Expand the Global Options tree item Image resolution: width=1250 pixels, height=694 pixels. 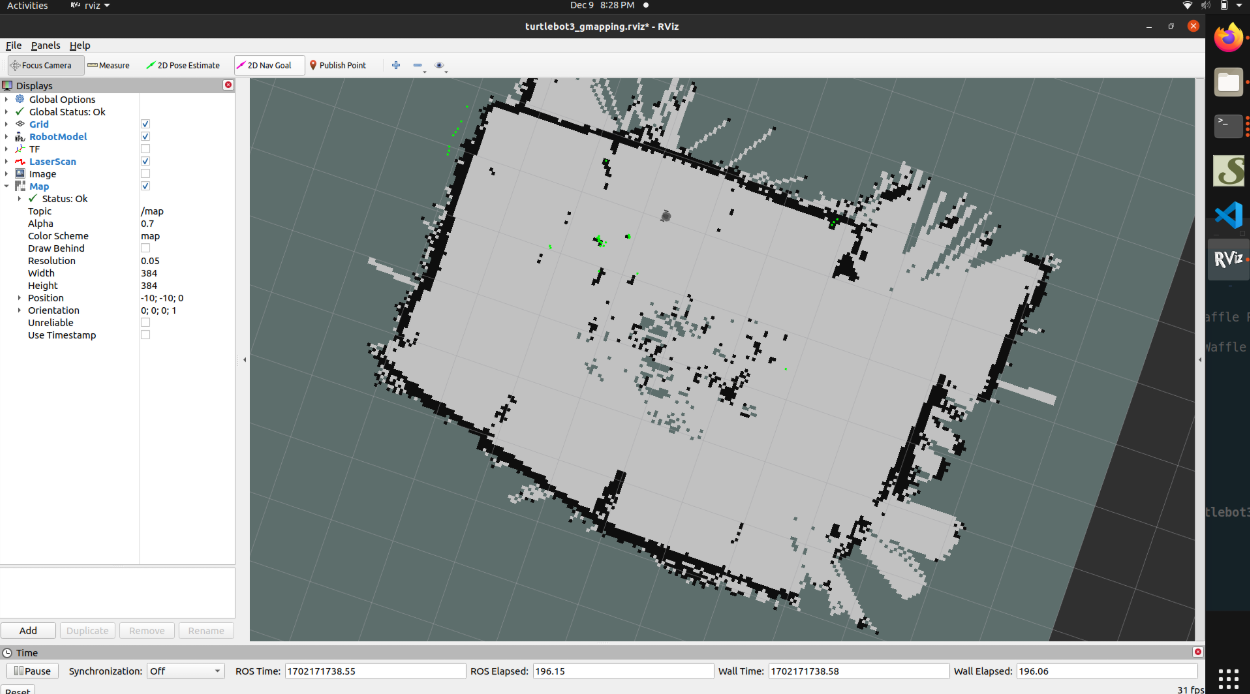coord(7,99)
